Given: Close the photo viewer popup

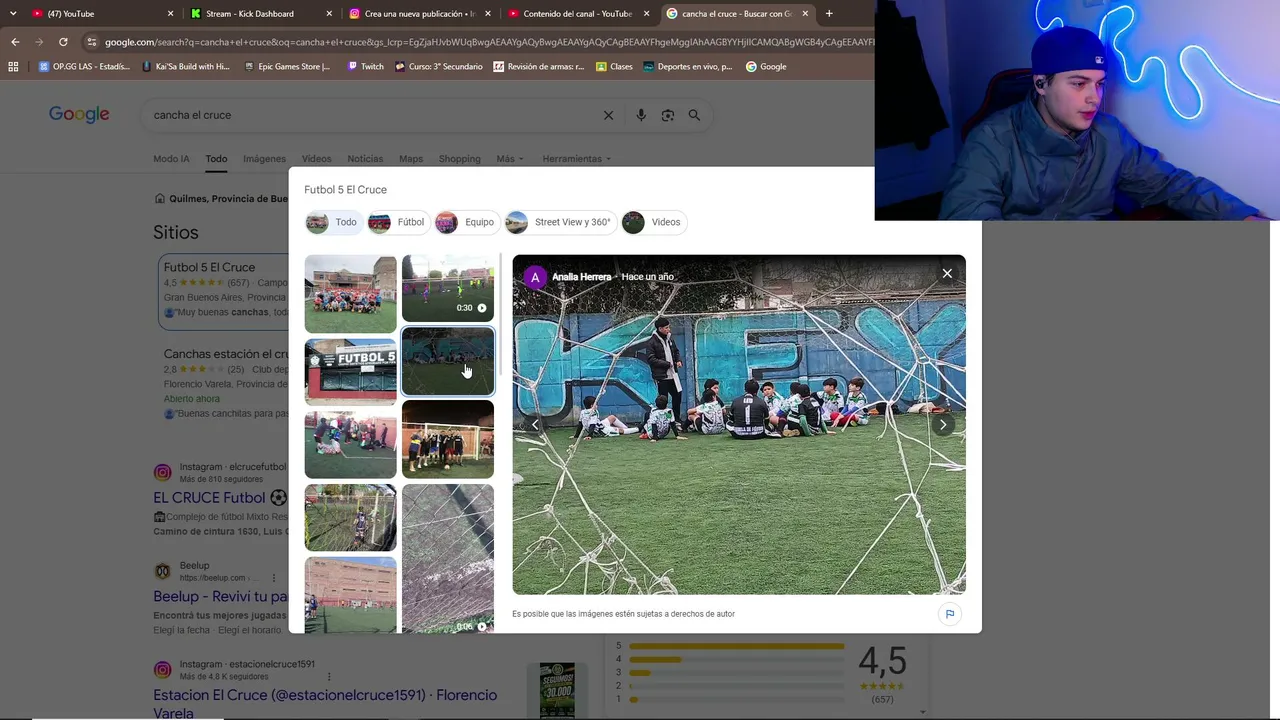Looking at the screenshot, I should point(947,273).
